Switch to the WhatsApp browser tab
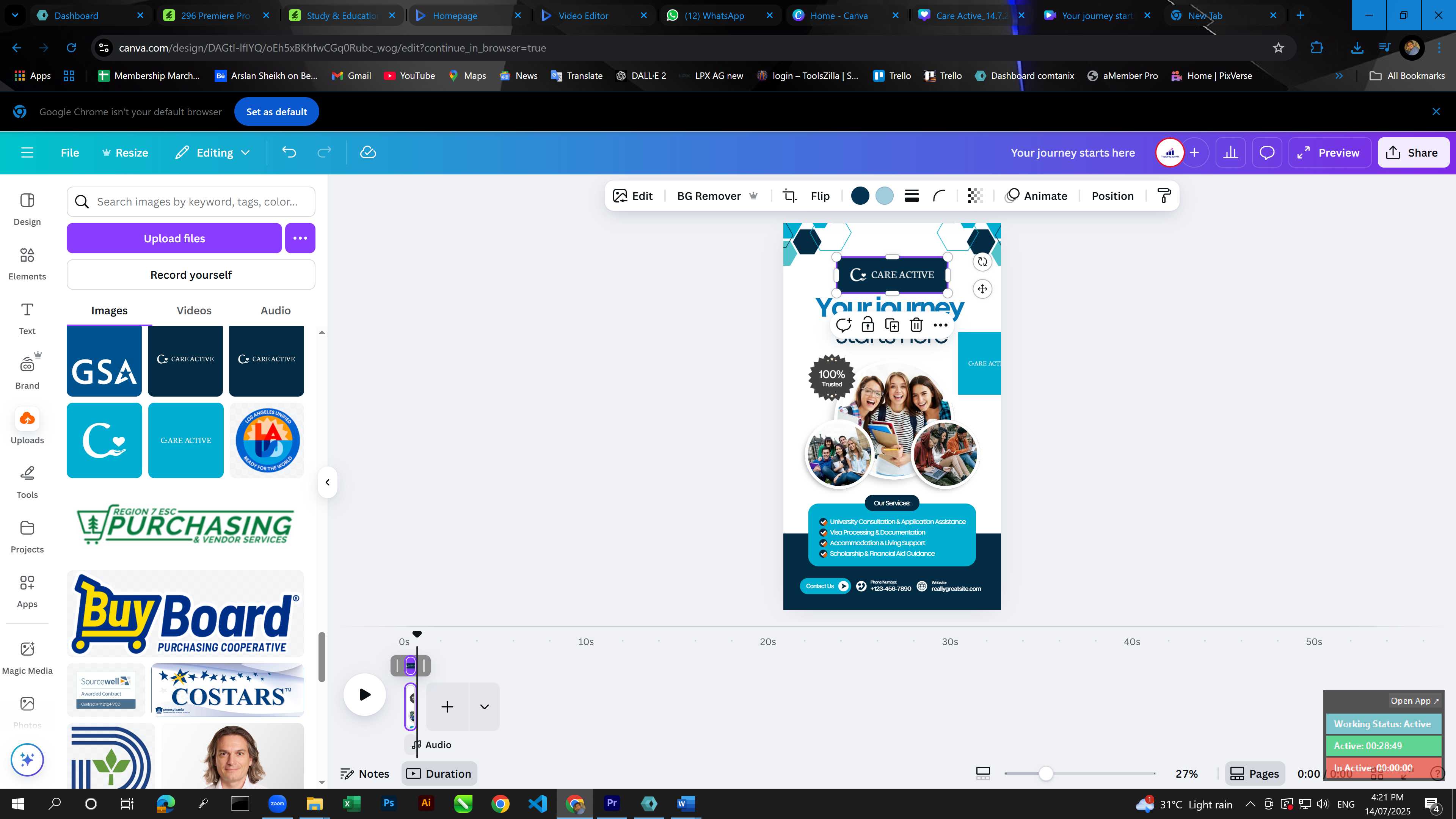Viewport: 1456px width, 819px height. [x=719, y=16]
